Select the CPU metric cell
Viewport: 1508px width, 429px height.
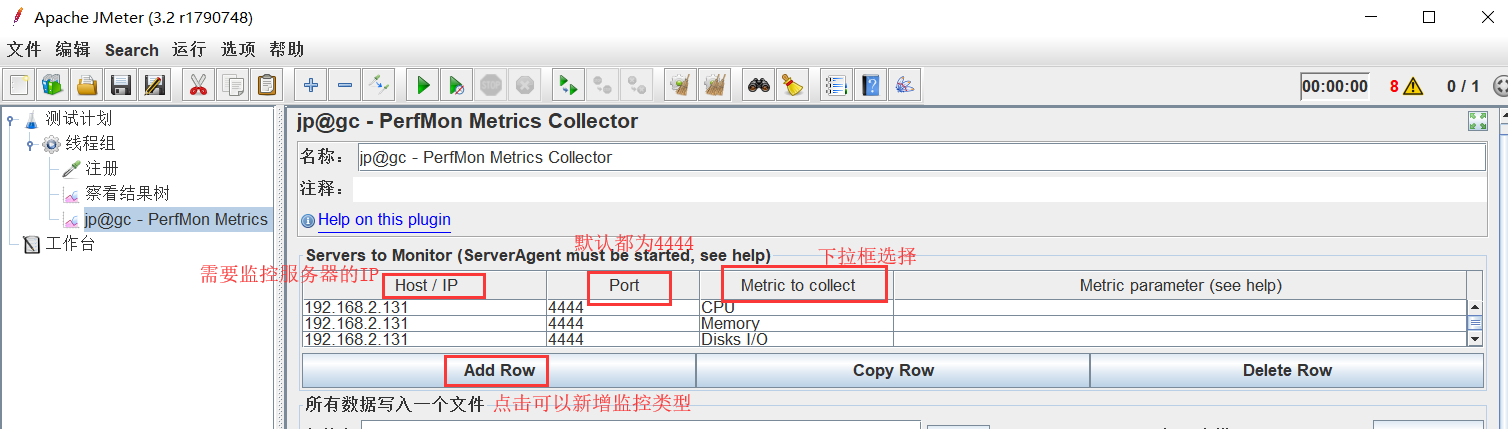click(797, 307)
